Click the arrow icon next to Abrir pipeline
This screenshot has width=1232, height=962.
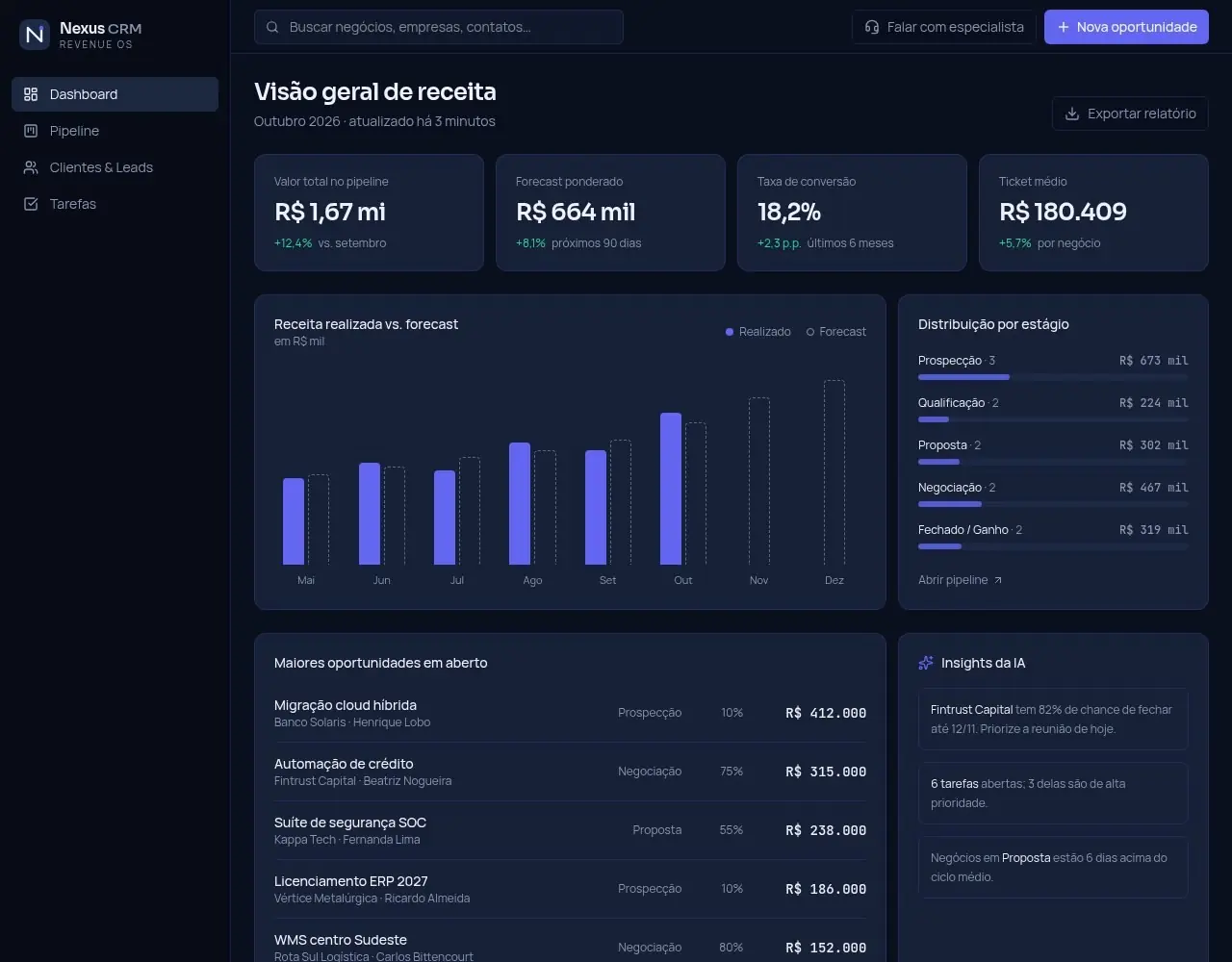998,580
